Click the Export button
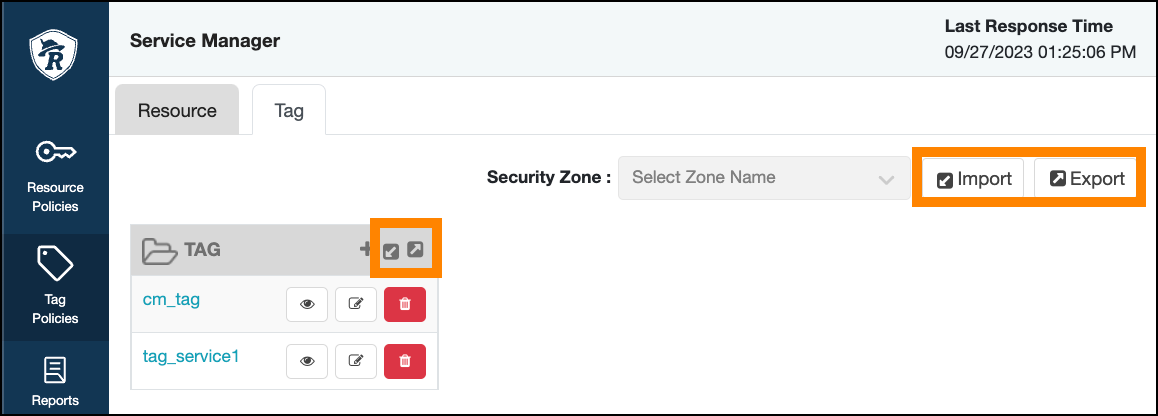The height and width of the screenshot is (416, 1158). (x=1087, y=180)
